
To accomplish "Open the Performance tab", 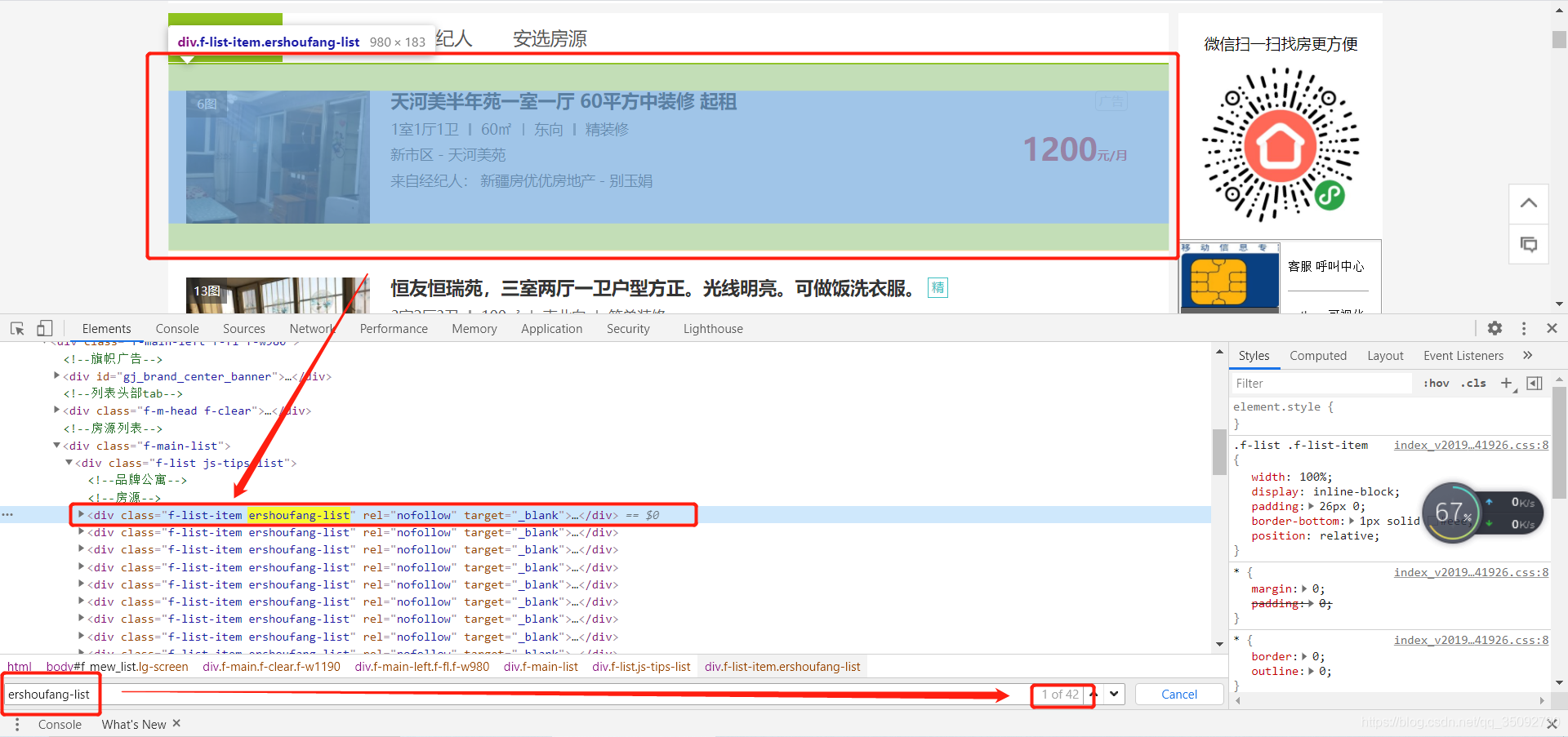I will click(x=394, y=328).
